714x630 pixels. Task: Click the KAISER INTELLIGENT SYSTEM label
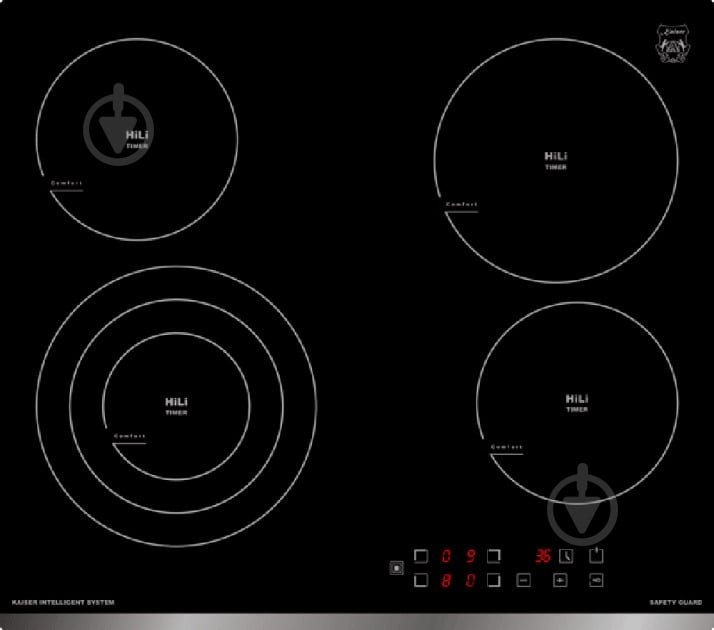(62, 602)
